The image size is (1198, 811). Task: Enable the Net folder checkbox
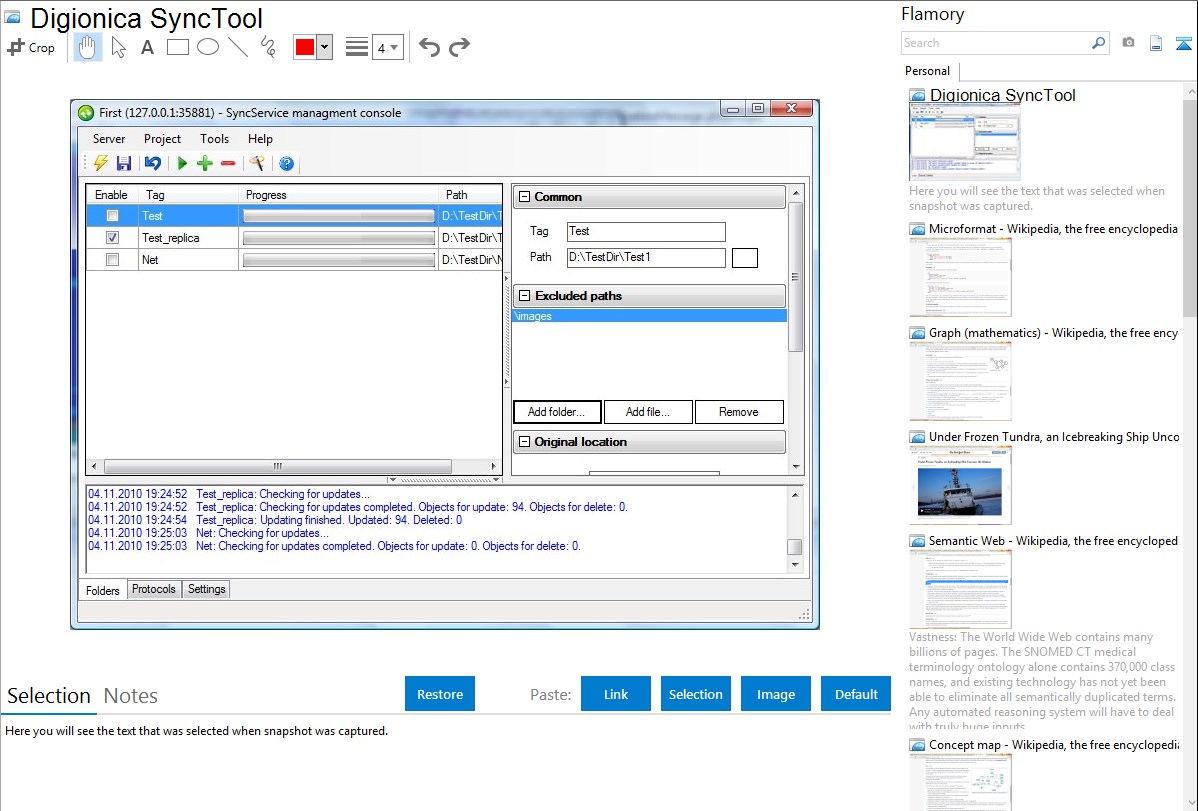pyautogui.click(x=112, y=260)
